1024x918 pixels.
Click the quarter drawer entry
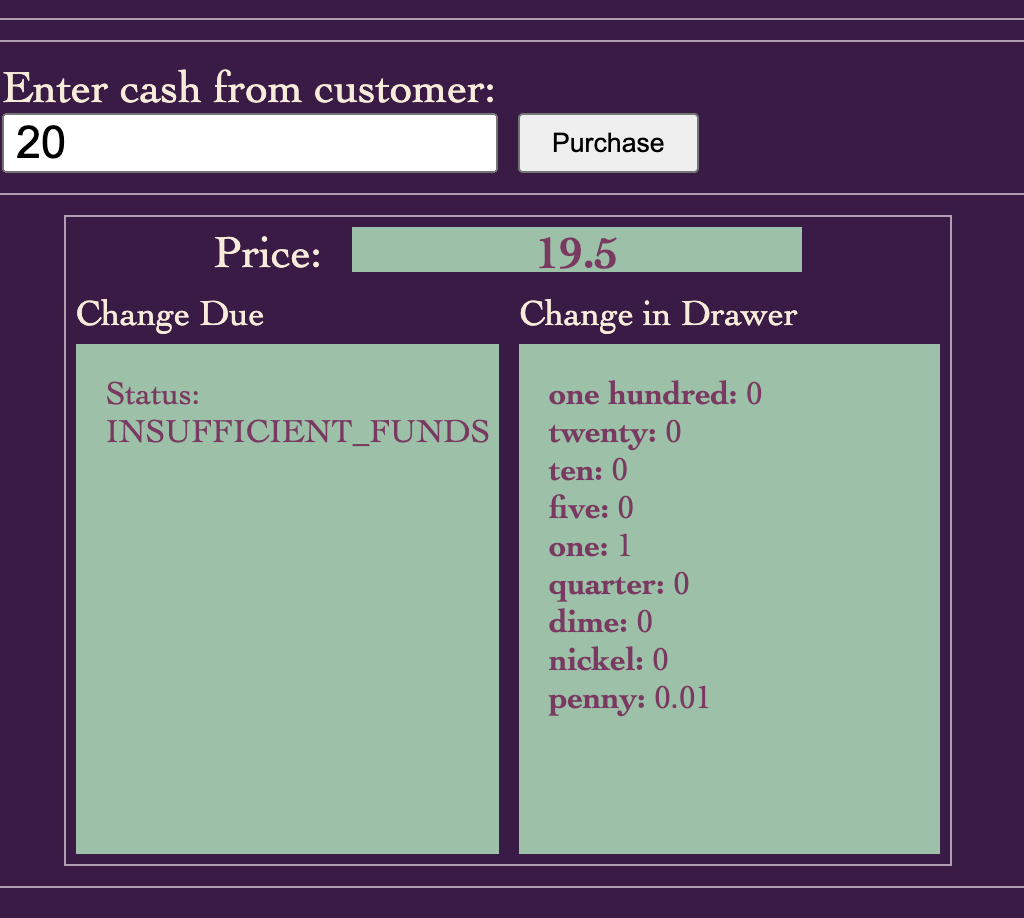[618, 584]
